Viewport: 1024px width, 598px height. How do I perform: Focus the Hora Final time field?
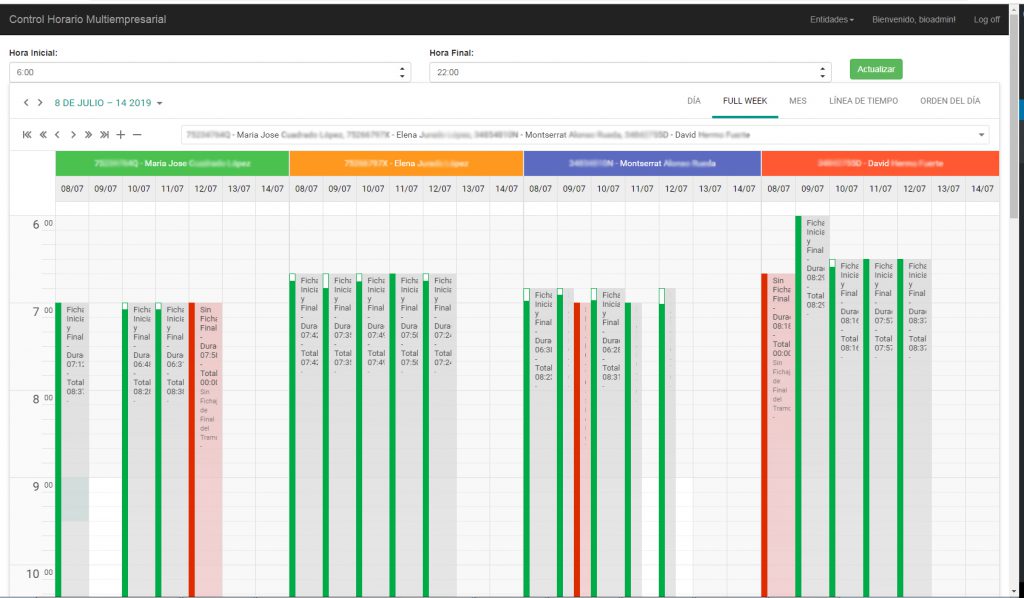click(630, 72)
